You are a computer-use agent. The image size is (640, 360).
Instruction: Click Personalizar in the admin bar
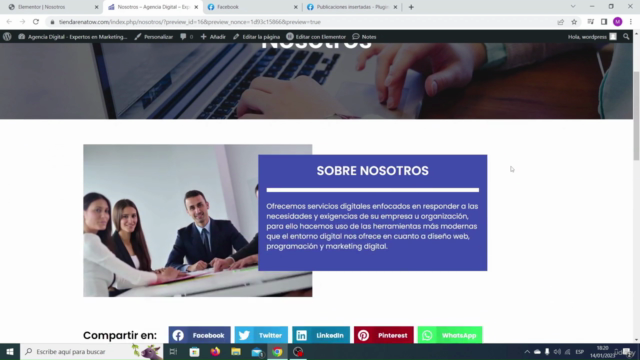[x=153, y=37]
